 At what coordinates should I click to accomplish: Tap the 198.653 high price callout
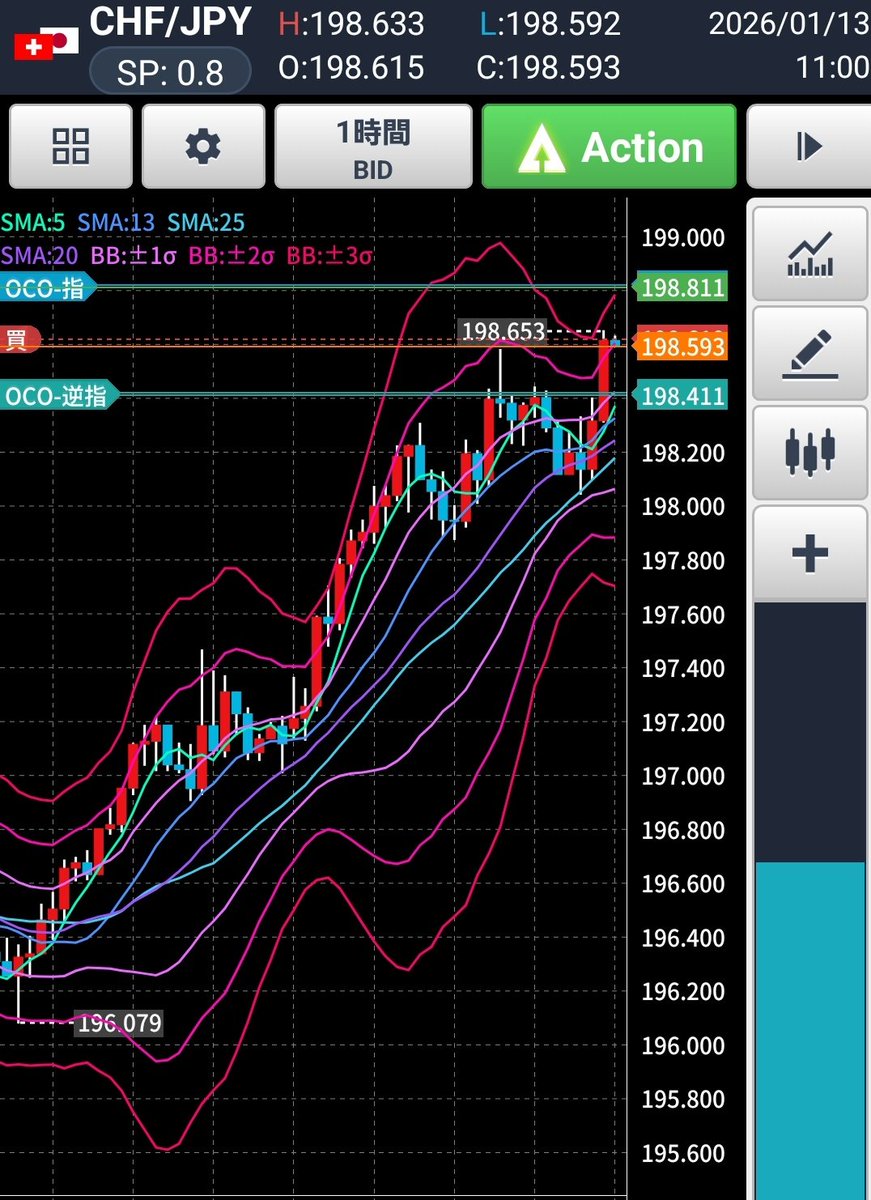pyautogui.click(x=504, y=331)
